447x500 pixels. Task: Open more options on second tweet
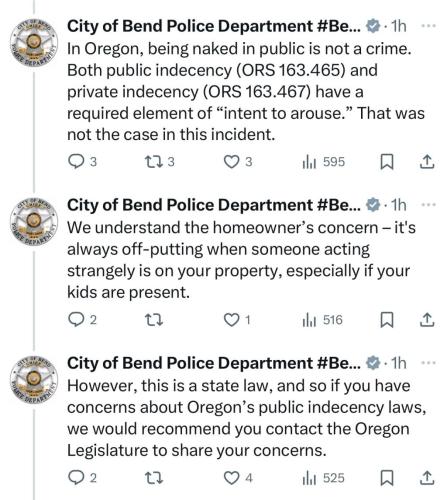[429, 205]
